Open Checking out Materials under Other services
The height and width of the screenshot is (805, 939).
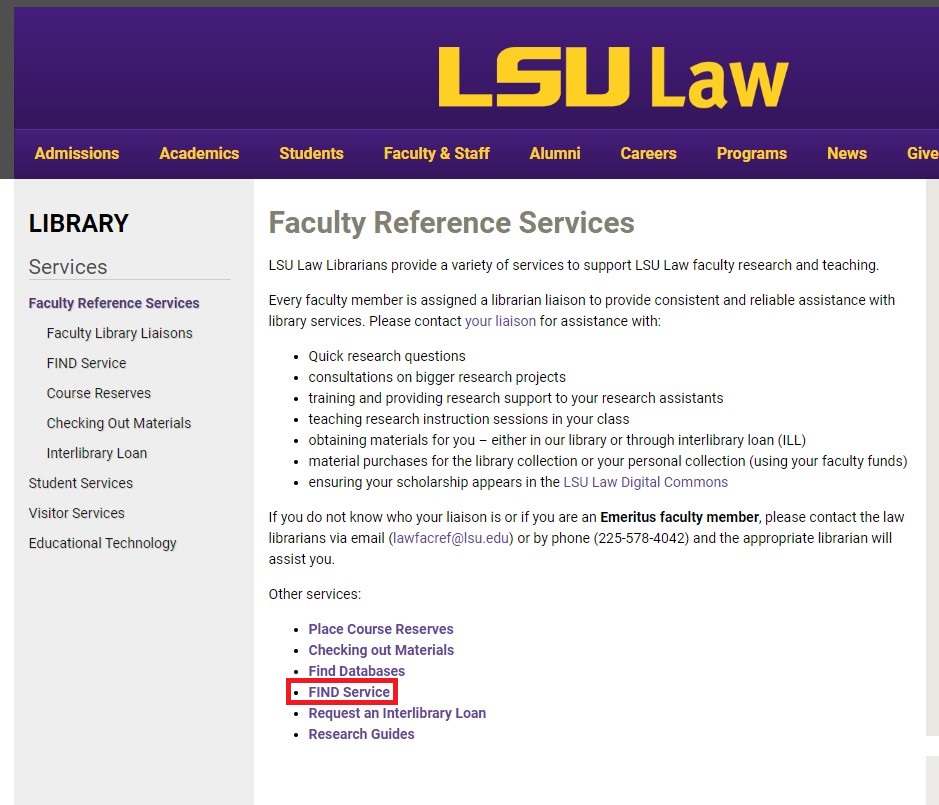tap(381, 650)
